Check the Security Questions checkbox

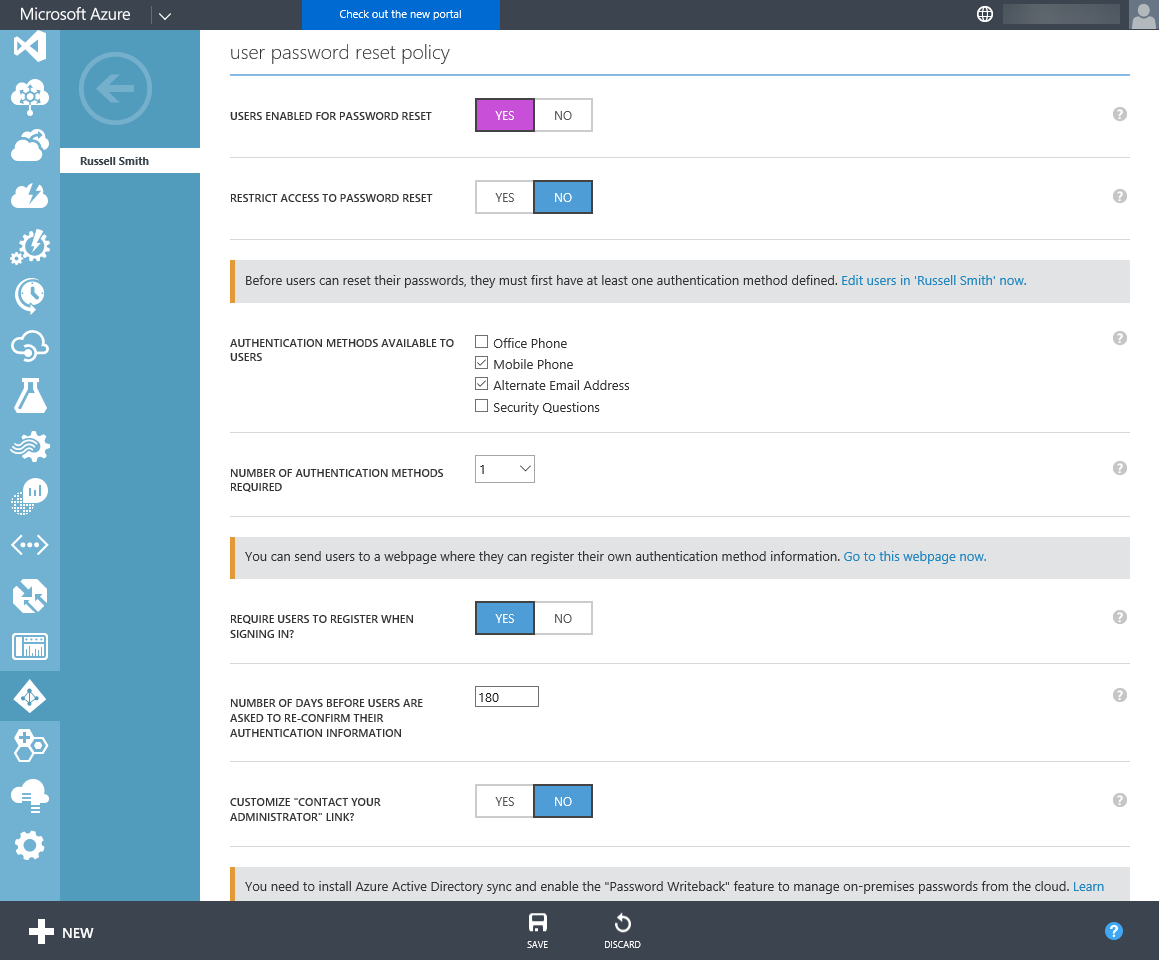coord(481,406)
